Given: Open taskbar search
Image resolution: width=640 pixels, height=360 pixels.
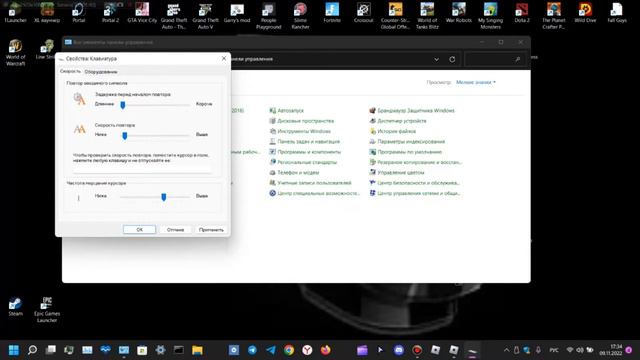Looking at the screenshot, I should click(x=32, y=350).
